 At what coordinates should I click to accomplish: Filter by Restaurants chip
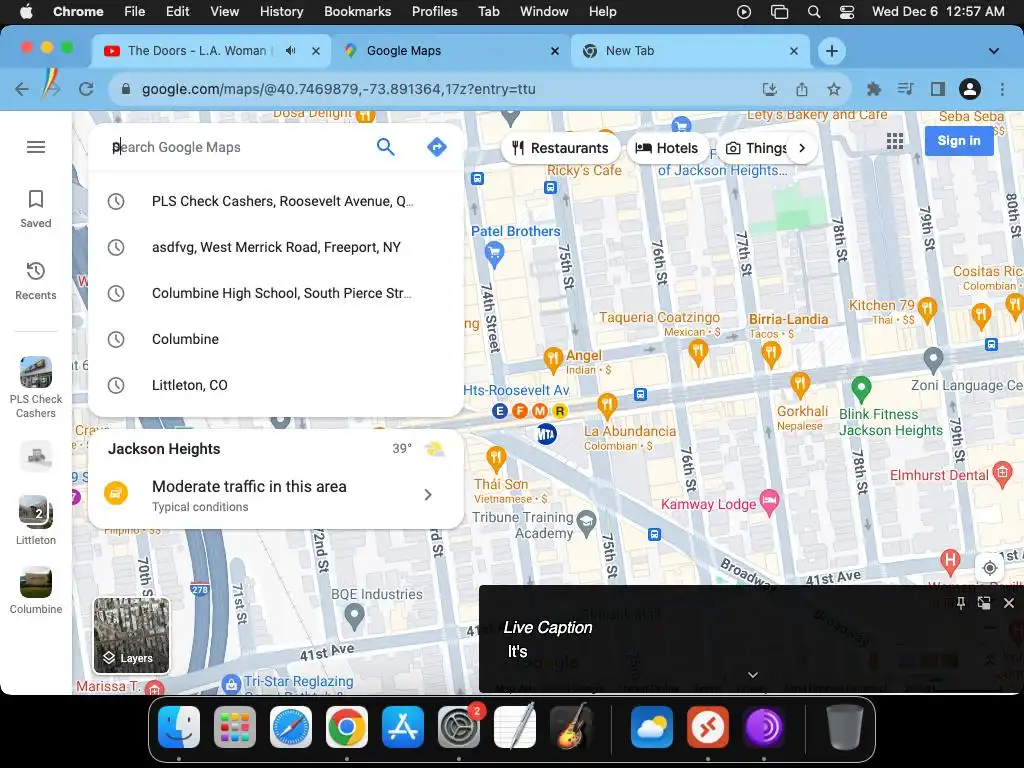pos(560,148)
